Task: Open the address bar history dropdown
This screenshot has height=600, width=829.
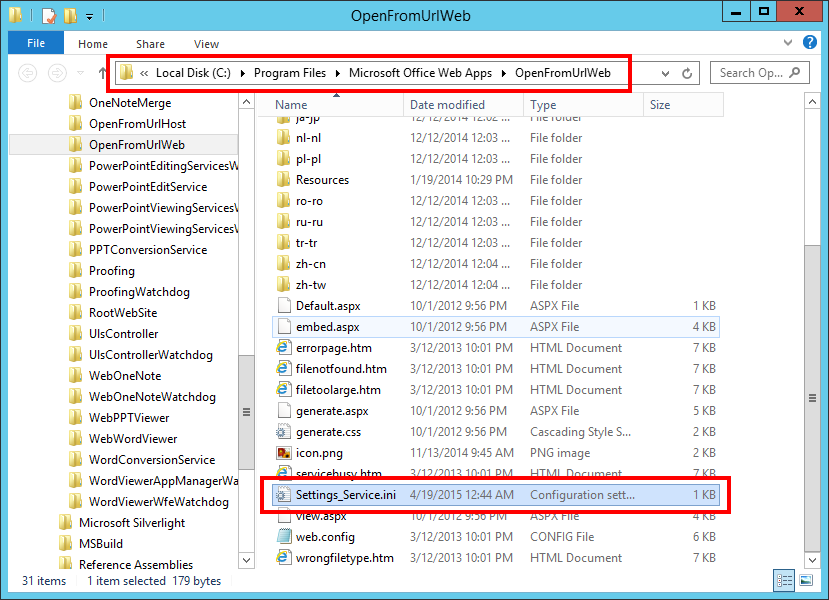Action: tap(665, 73)
